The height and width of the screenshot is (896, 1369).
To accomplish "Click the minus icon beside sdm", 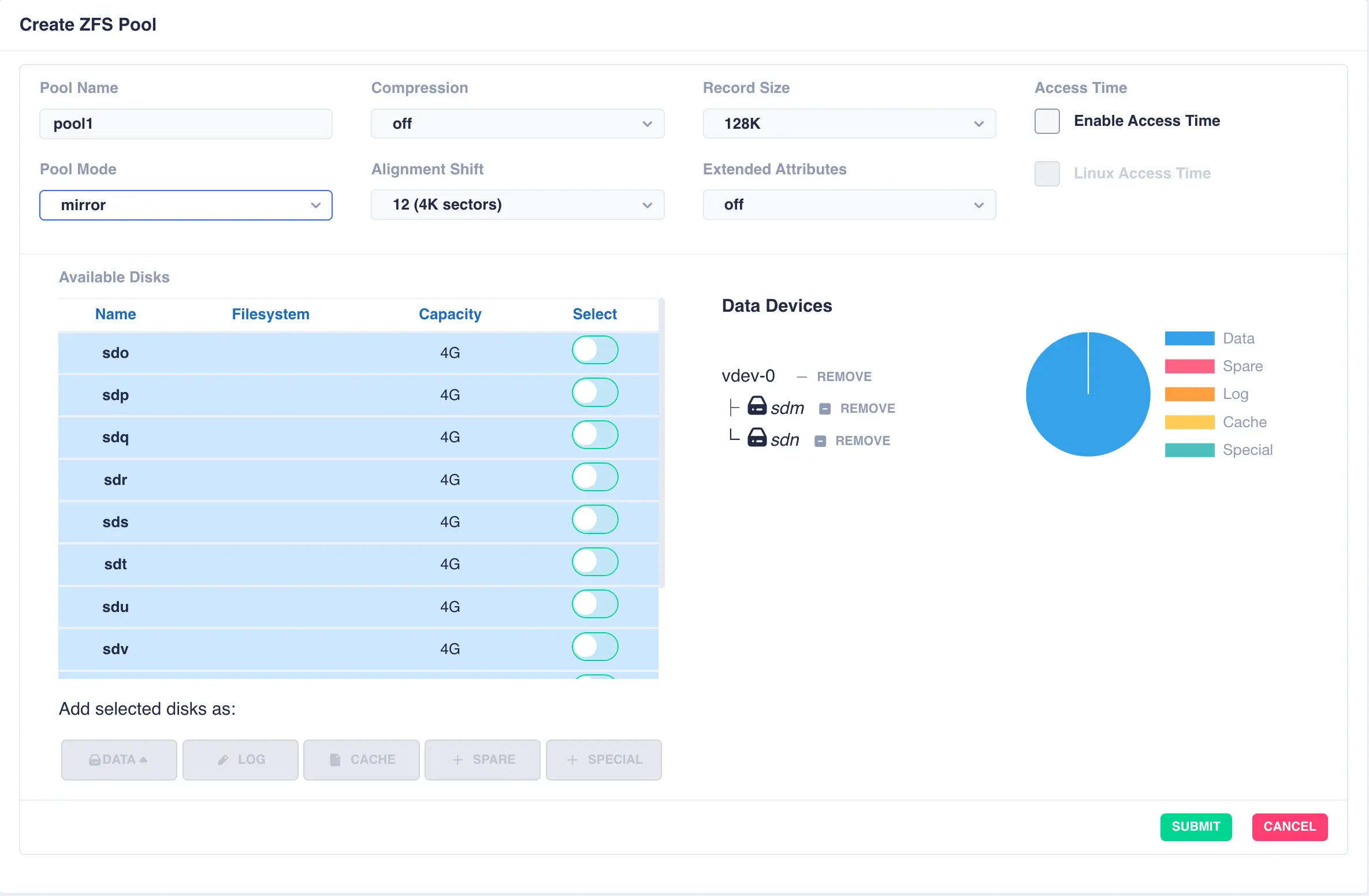I will [x=825, y=409].
